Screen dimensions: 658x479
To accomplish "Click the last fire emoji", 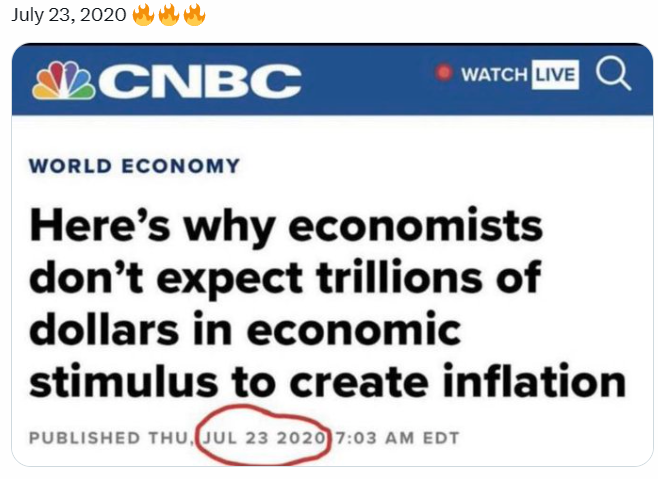I will pyautogui.click(x=195, y=17).
